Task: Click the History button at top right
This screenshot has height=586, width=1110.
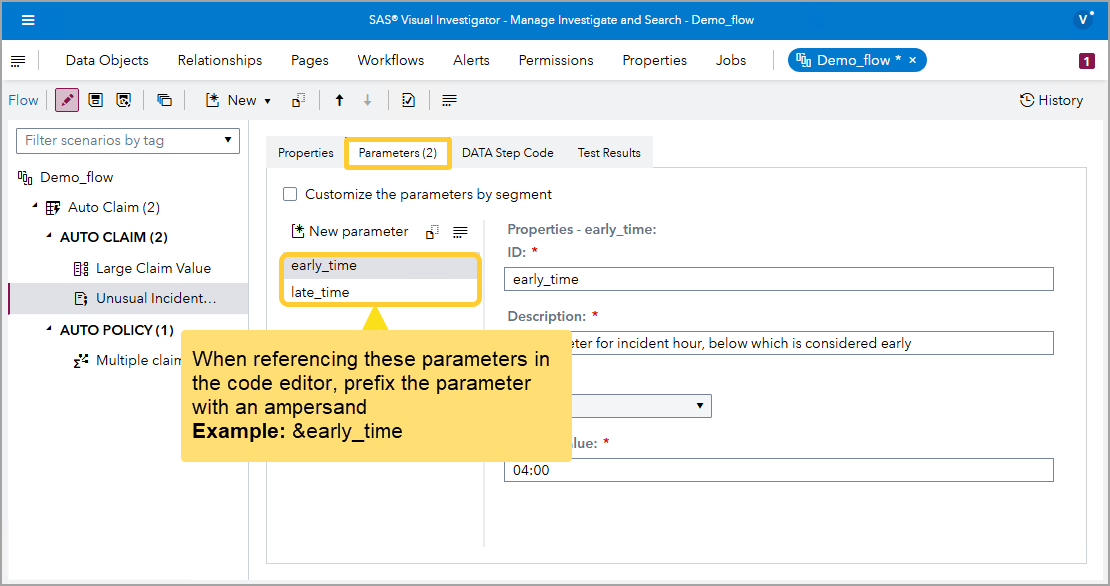Action: (x=1051, y=100)
